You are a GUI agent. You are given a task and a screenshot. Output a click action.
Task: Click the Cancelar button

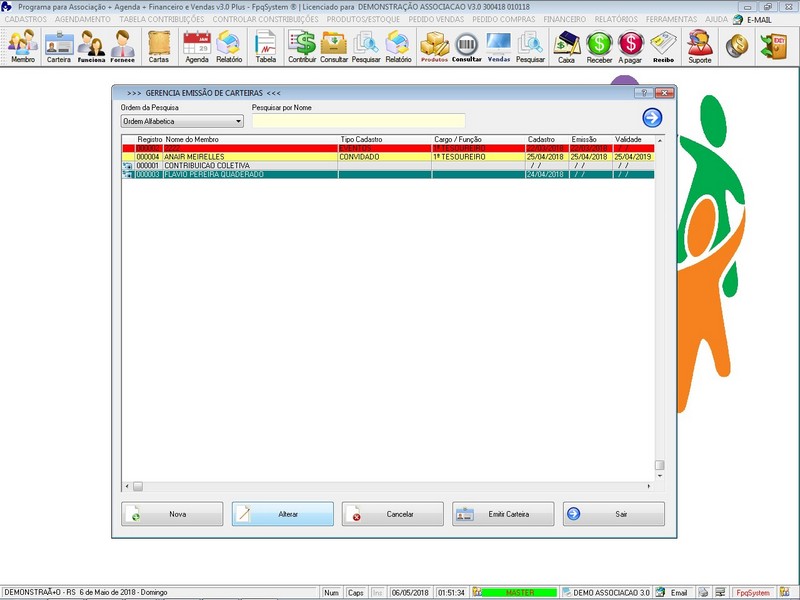point(392,514)
